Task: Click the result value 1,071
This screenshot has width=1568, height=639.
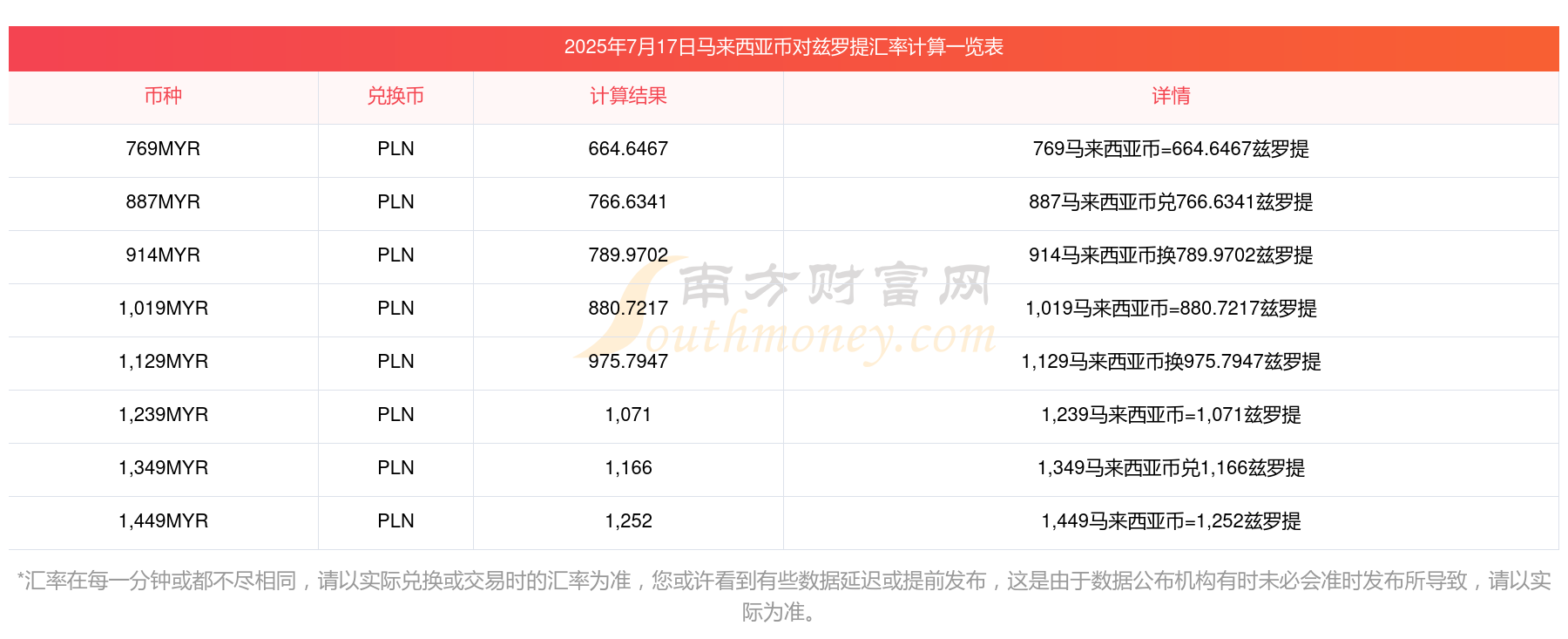Action: coord(628,415)
